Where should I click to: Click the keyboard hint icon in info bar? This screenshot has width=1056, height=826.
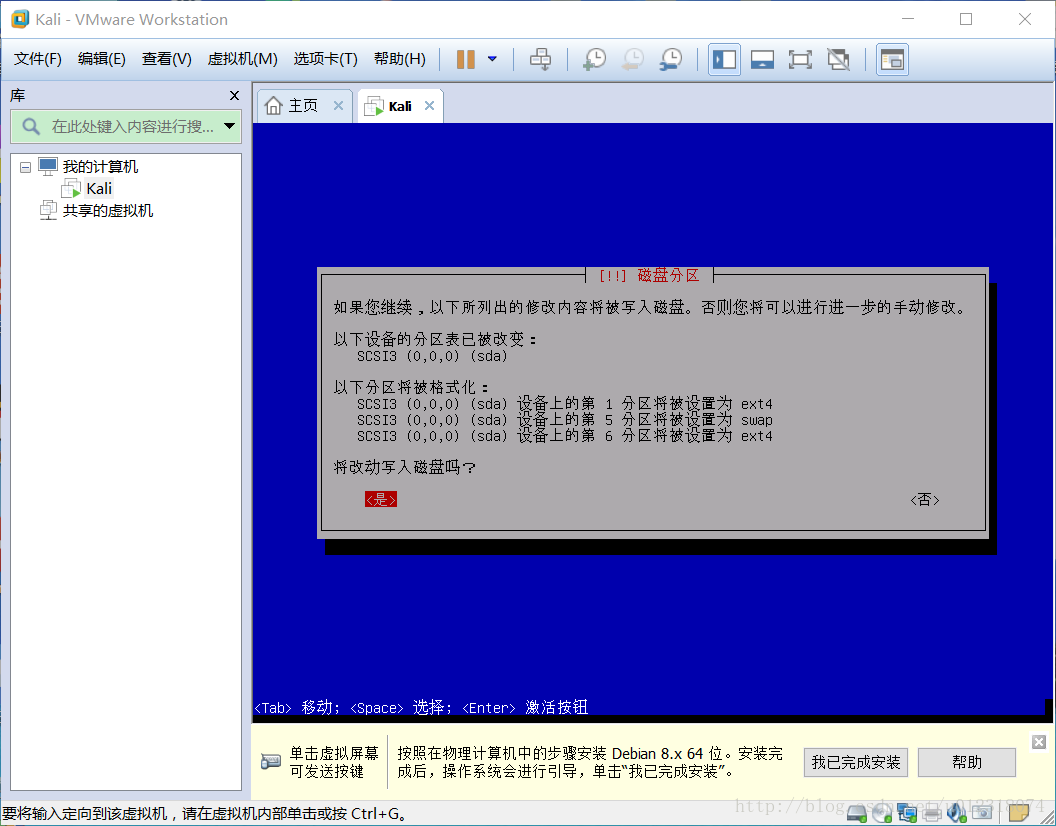pyautogui.click(x=271, y=762)
